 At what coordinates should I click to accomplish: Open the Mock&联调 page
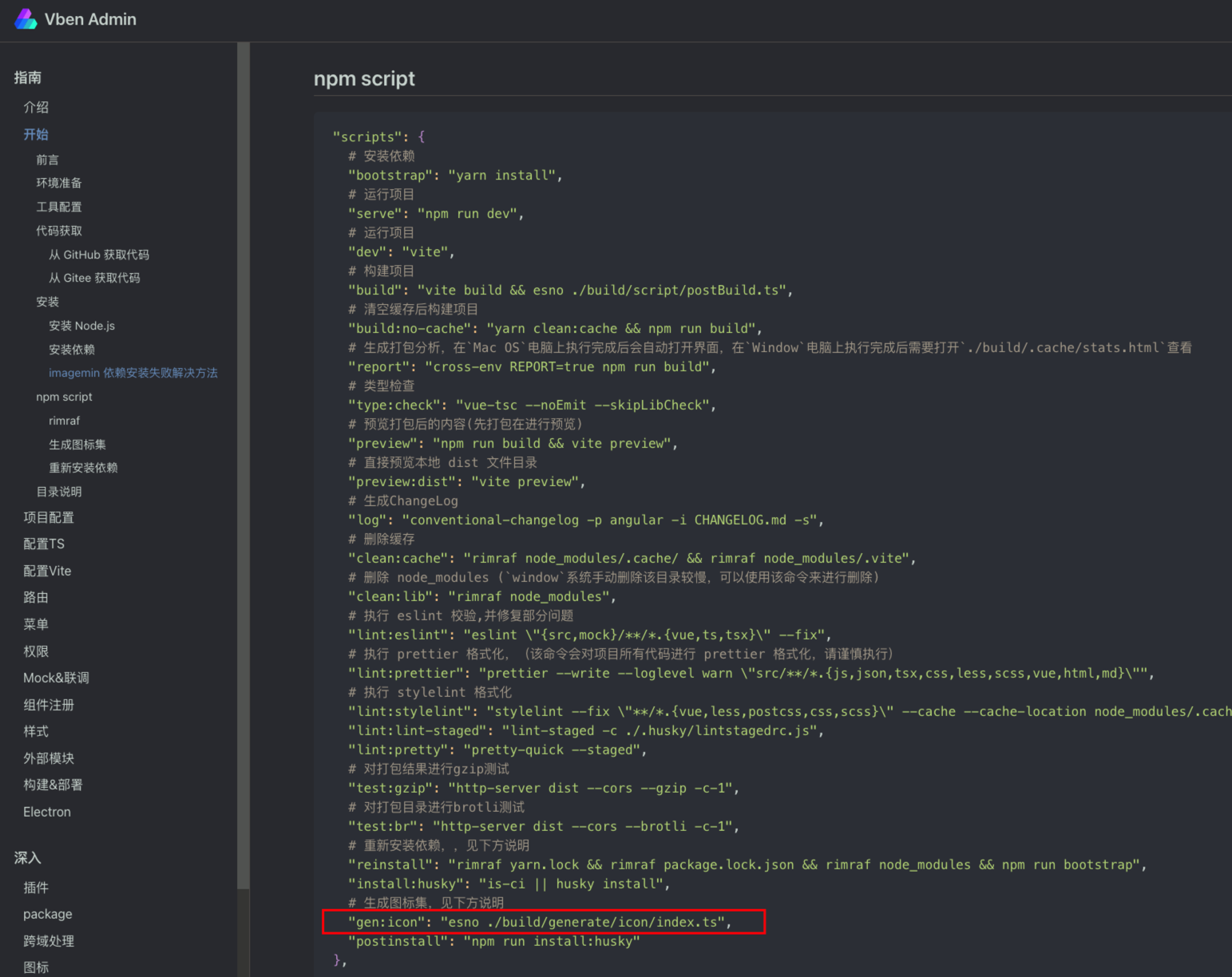coord(56,678)
